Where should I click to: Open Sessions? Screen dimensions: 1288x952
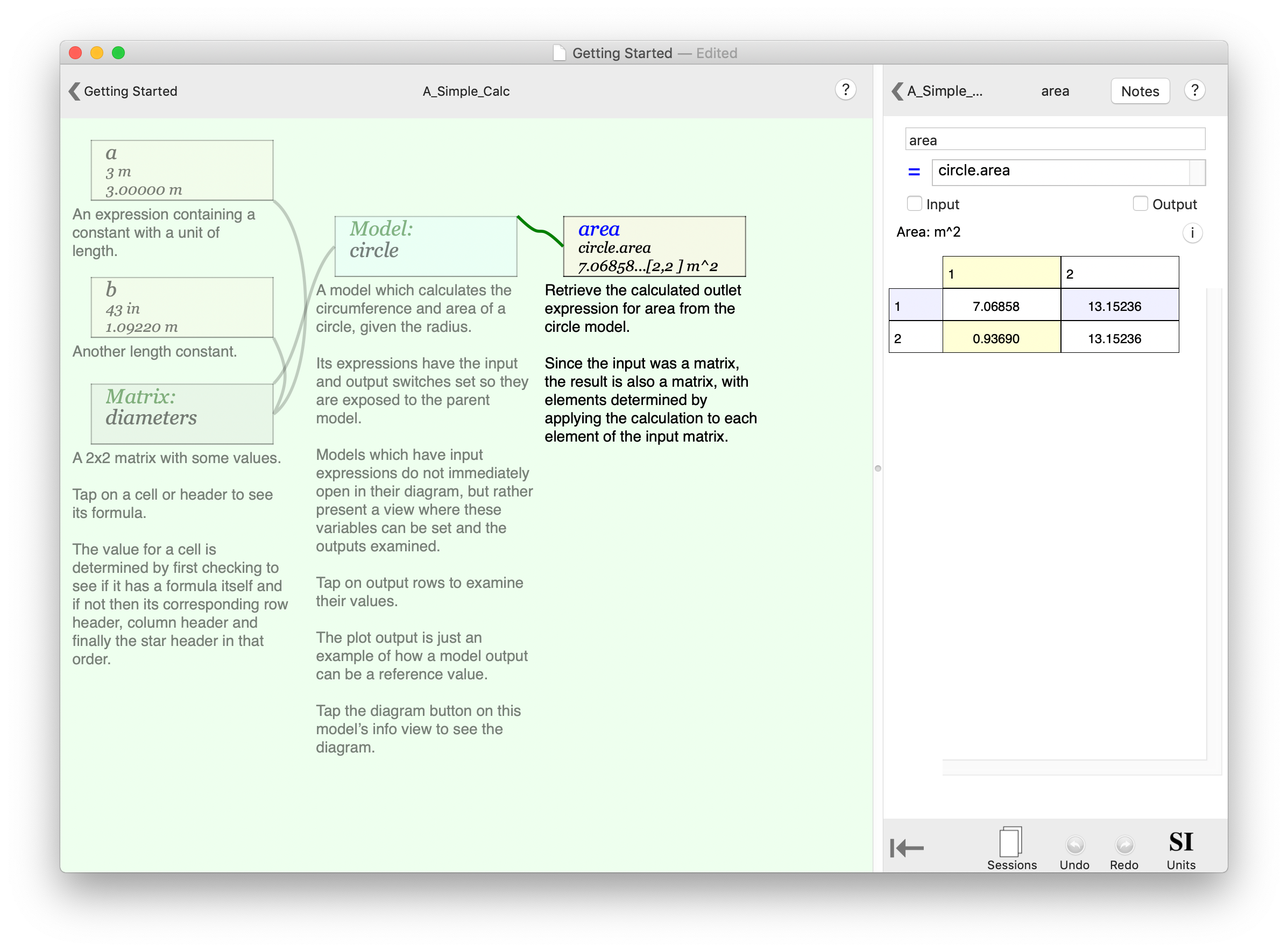tap(1011, 848)
